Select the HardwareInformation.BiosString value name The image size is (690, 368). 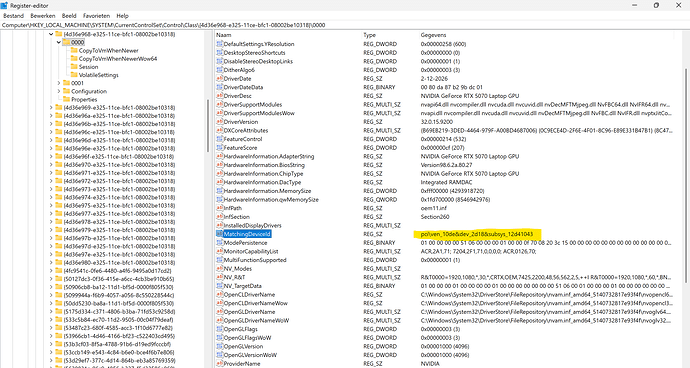[264, 165]
